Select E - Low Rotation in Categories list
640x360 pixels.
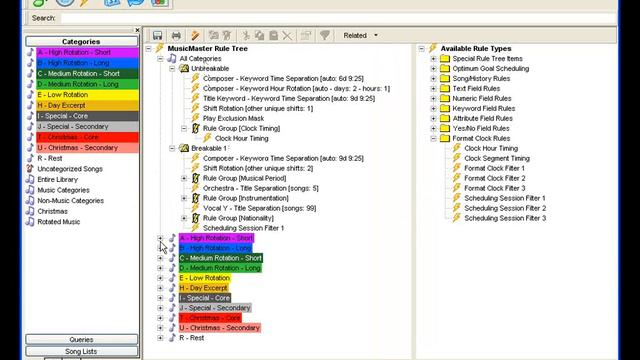(87, 95)
